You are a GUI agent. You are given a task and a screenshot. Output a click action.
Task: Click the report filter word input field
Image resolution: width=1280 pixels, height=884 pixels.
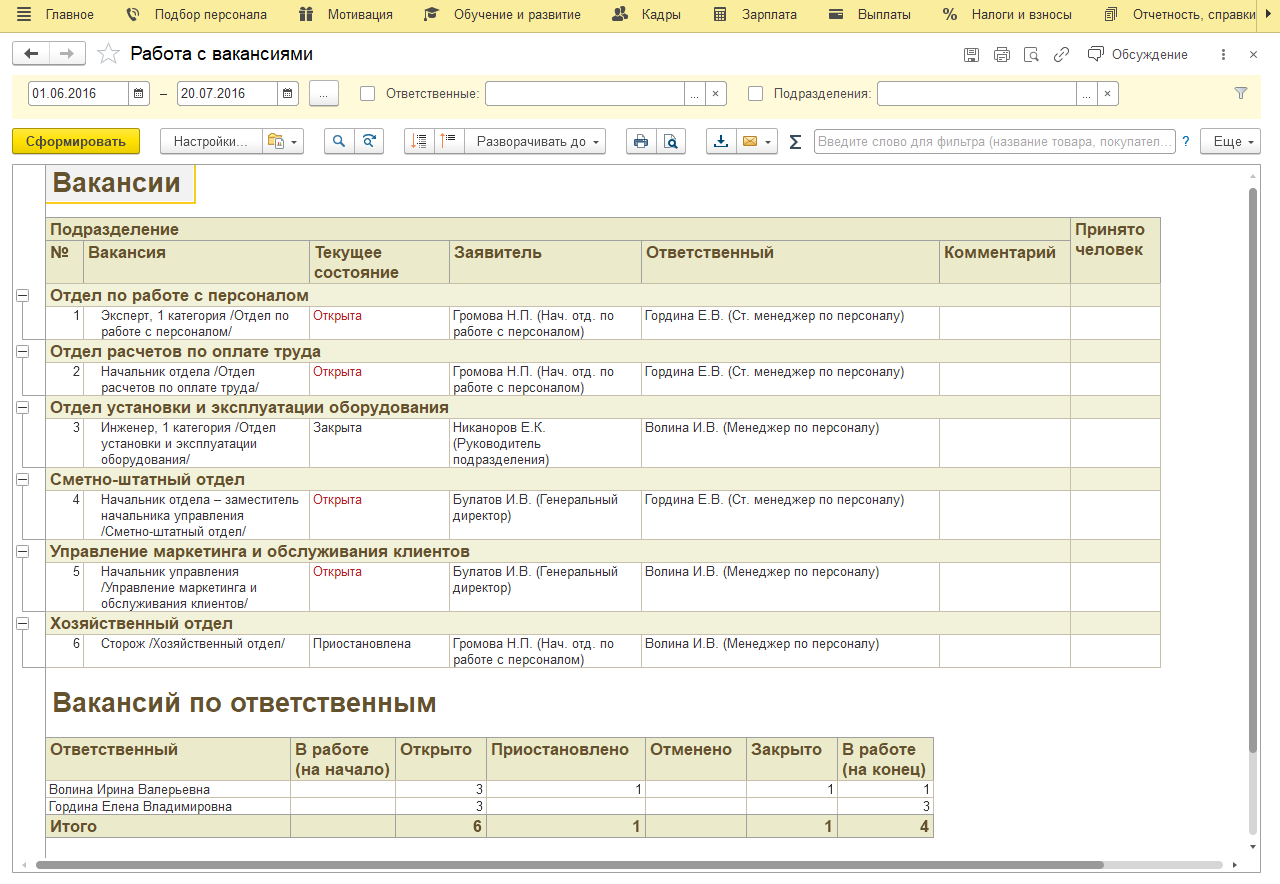tap(995, 142)
